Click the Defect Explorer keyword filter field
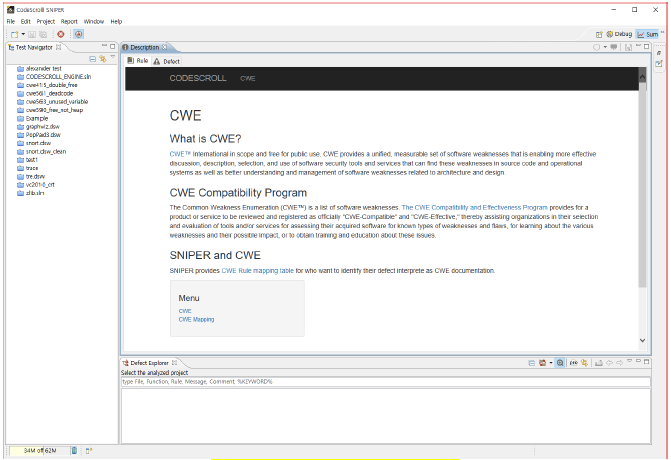Screen dimensions: 671x460 (386, 382)
